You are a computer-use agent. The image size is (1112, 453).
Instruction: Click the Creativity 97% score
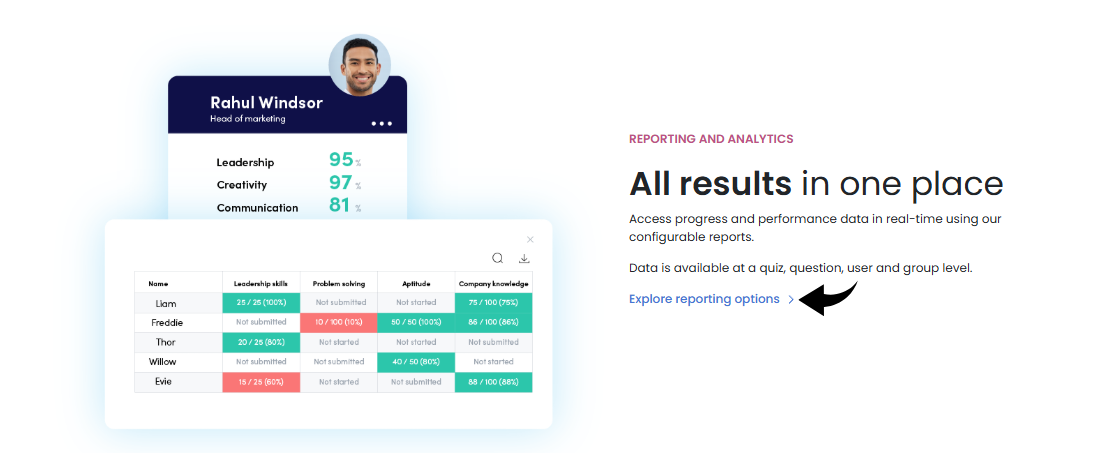tap(345, 183)
